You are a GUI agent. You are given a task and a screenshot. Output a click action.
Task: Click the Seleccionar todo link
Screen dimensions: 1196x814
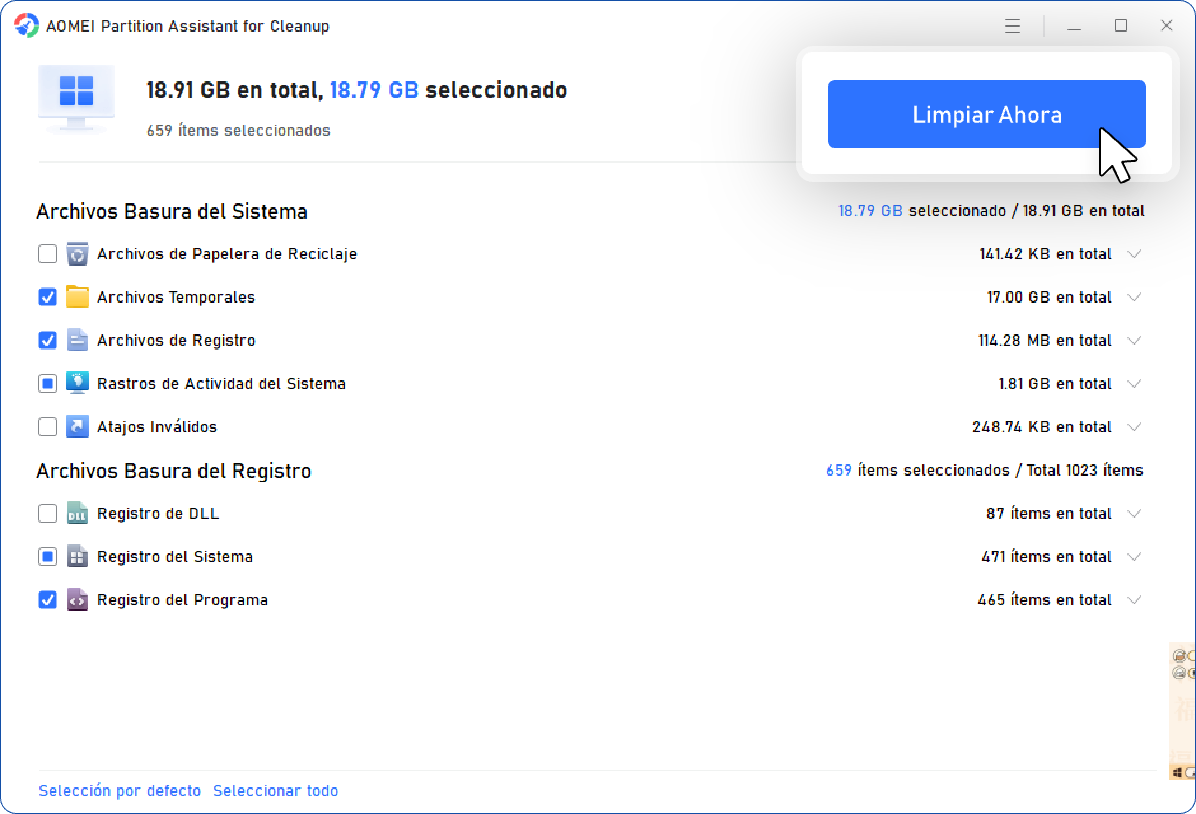275,790
